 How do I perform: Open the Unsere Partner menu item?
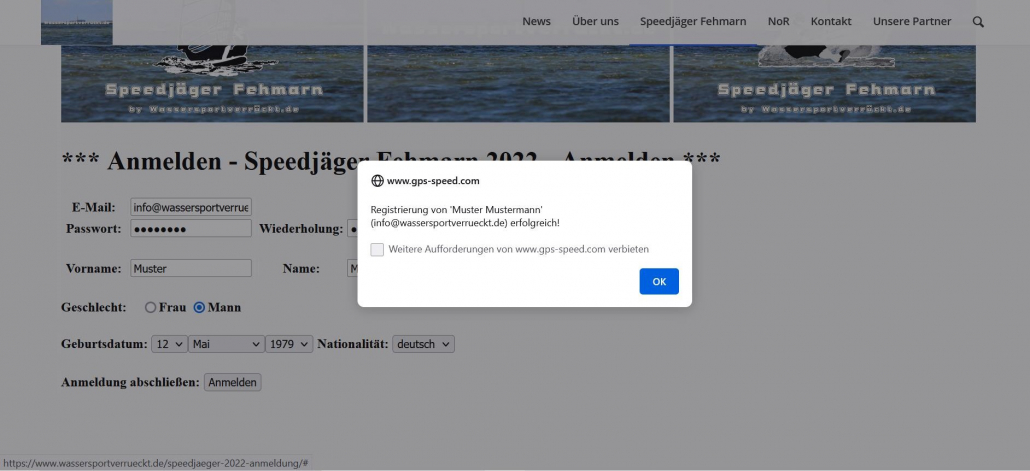pos(912,21)
